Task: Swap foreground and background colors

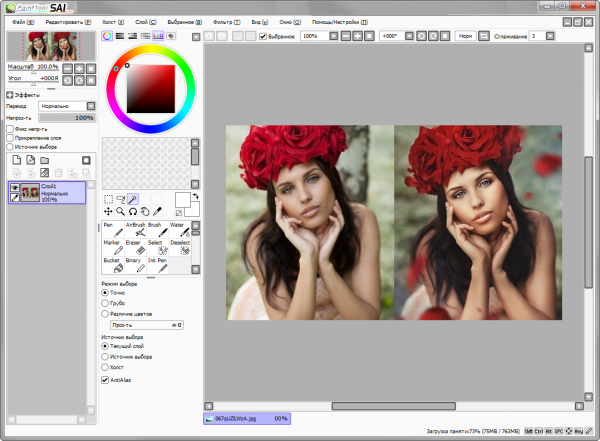Action: pos(196,196)
